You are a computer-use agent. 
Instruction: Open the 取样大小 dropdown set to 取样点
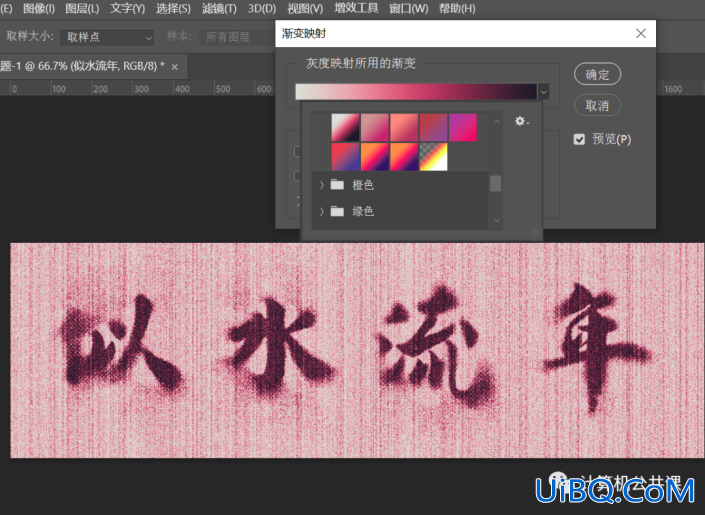click(107, 37)
